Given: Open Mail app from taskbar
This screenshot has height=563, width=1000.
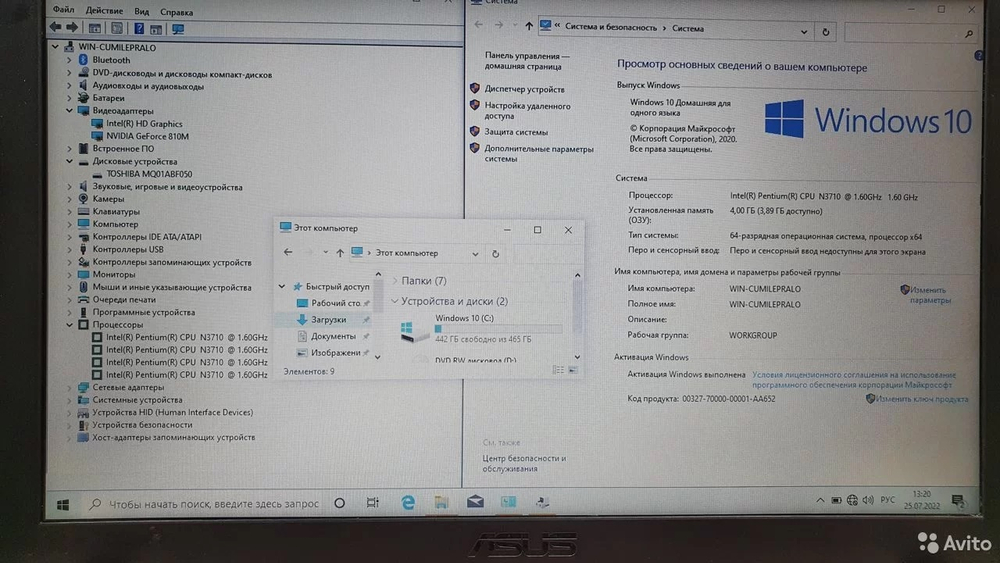Looking at the screenshot, I should click(x=475, y=502).
